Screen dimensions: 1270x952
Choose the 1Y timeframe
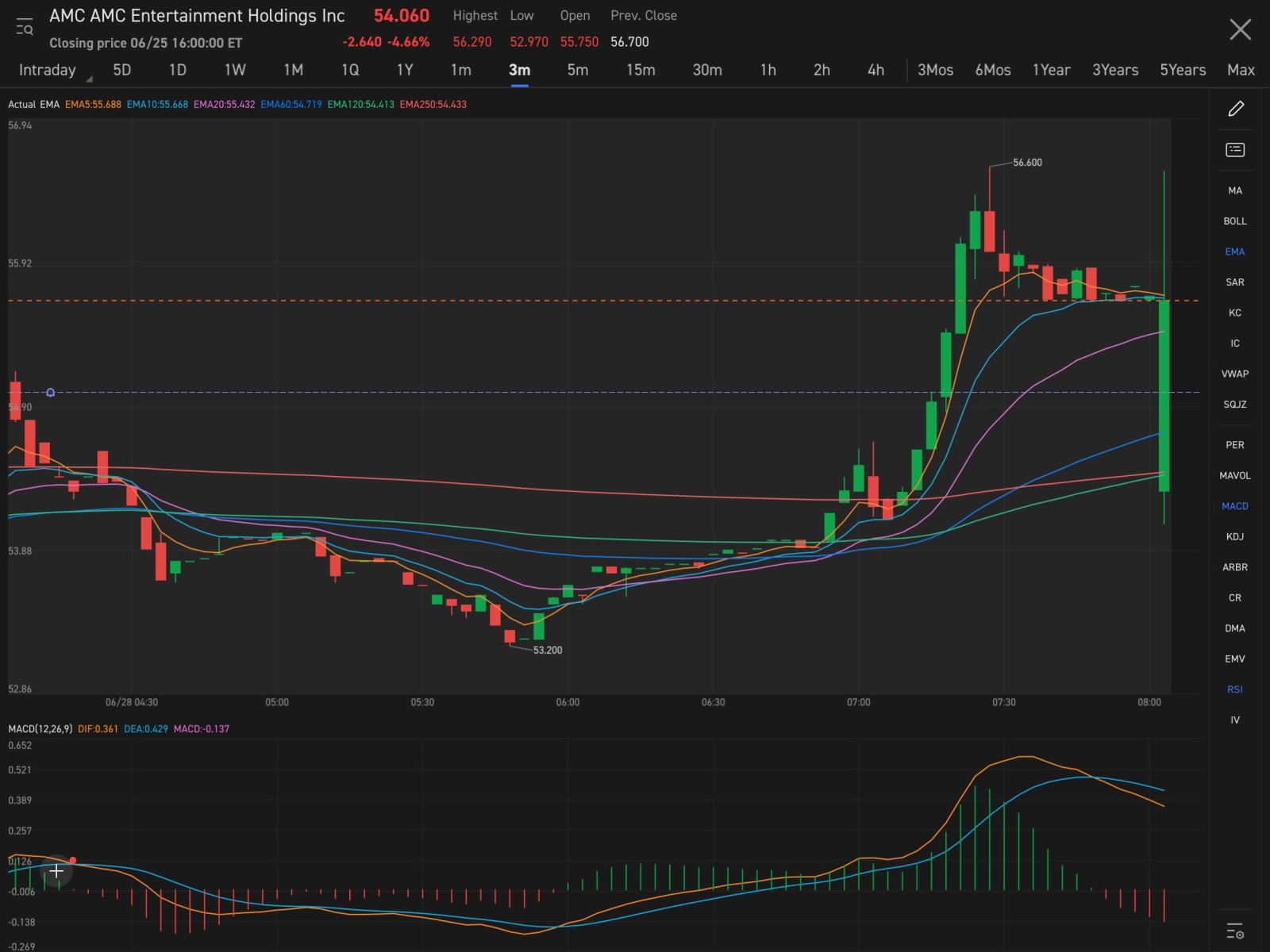tap(405, 70)
